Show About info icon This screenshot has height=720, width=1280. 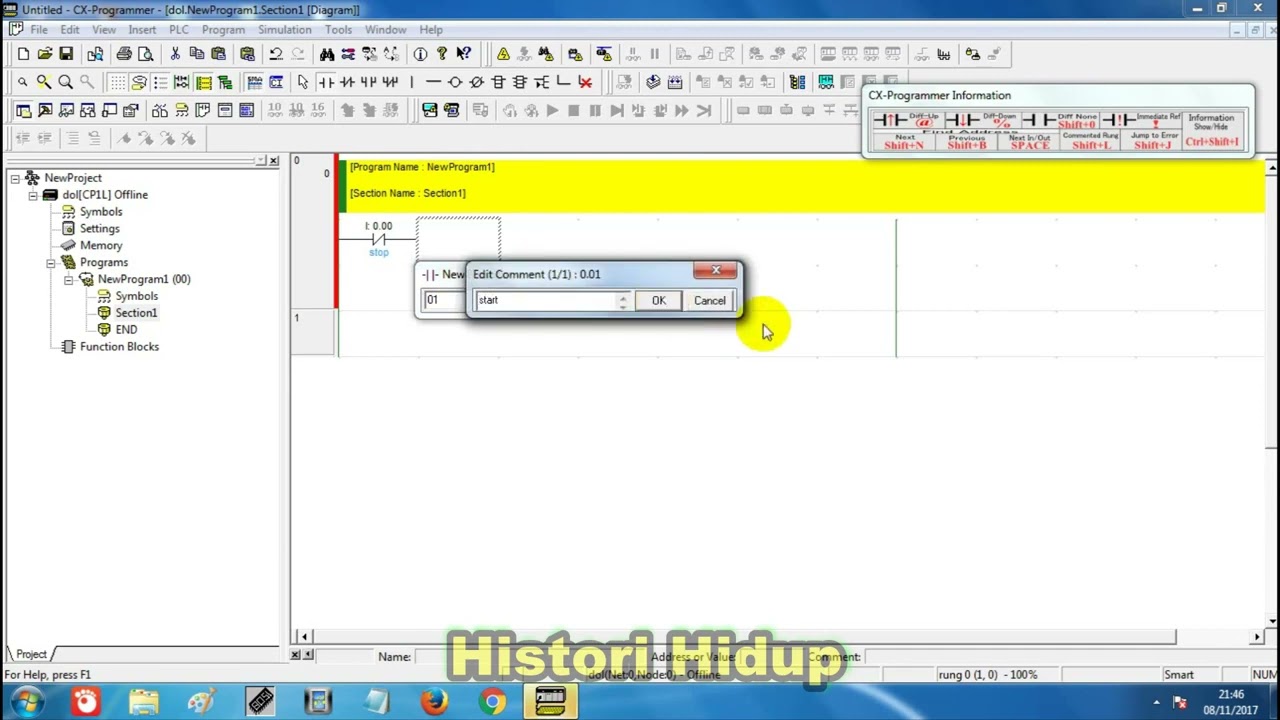420,54
